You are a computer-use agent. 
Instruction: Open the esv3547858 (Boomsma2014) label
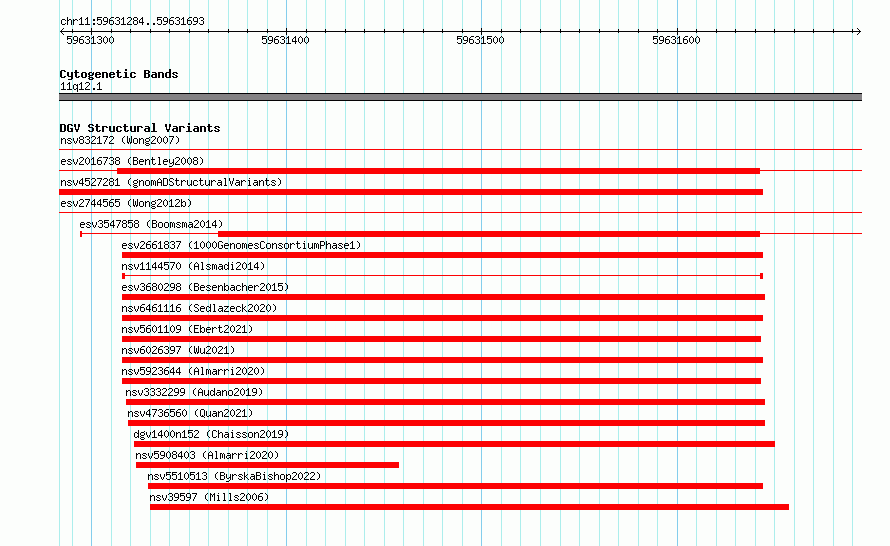point(151,224)
